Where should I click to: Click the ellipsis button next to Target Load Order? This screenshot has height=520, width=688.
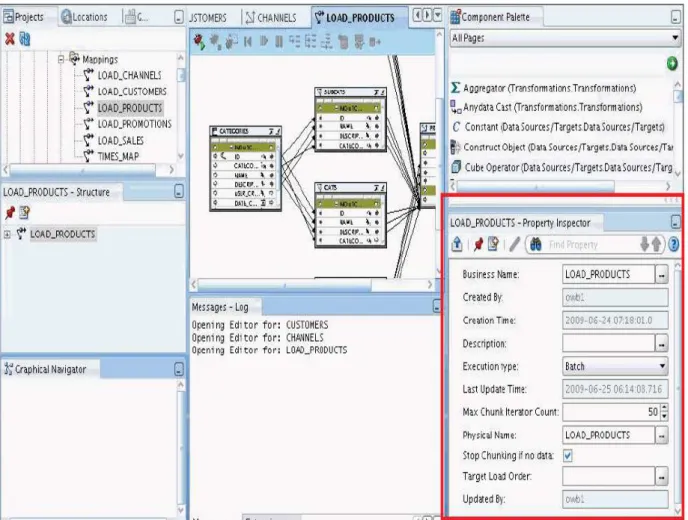click(661, 476)
